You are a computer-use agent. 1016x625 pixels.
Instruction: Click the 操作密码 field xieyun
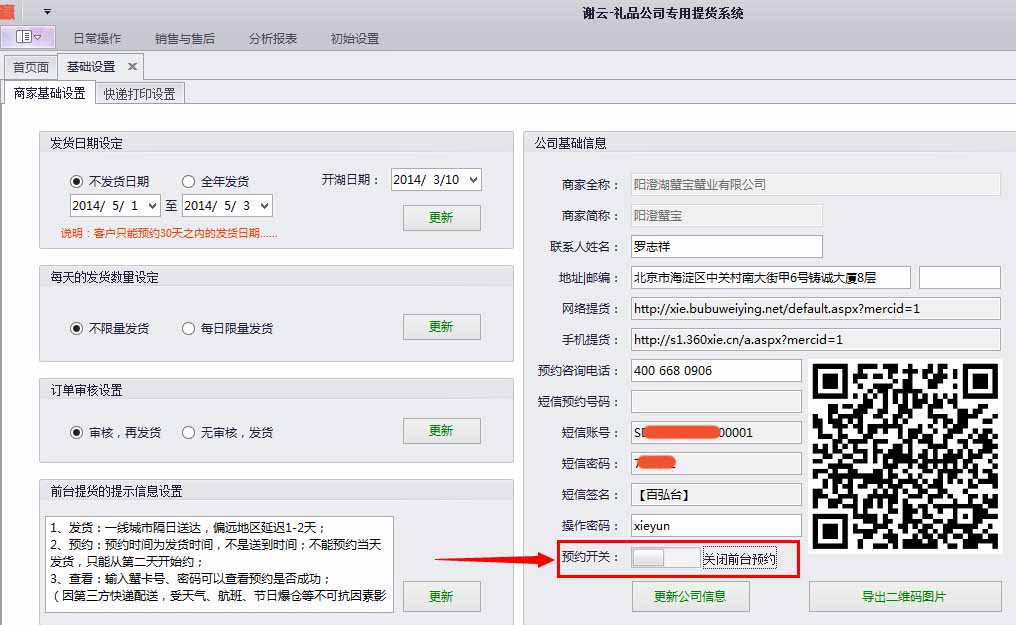pyautogui.click(x=716, y=525)
